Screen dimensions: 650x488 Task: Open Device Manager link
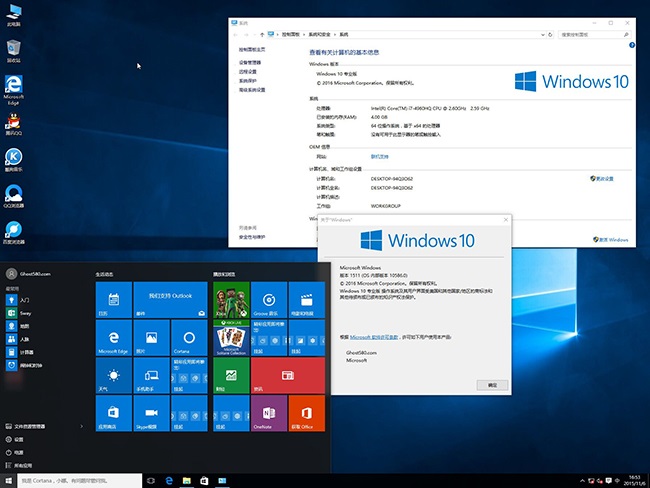pos(250,63)
